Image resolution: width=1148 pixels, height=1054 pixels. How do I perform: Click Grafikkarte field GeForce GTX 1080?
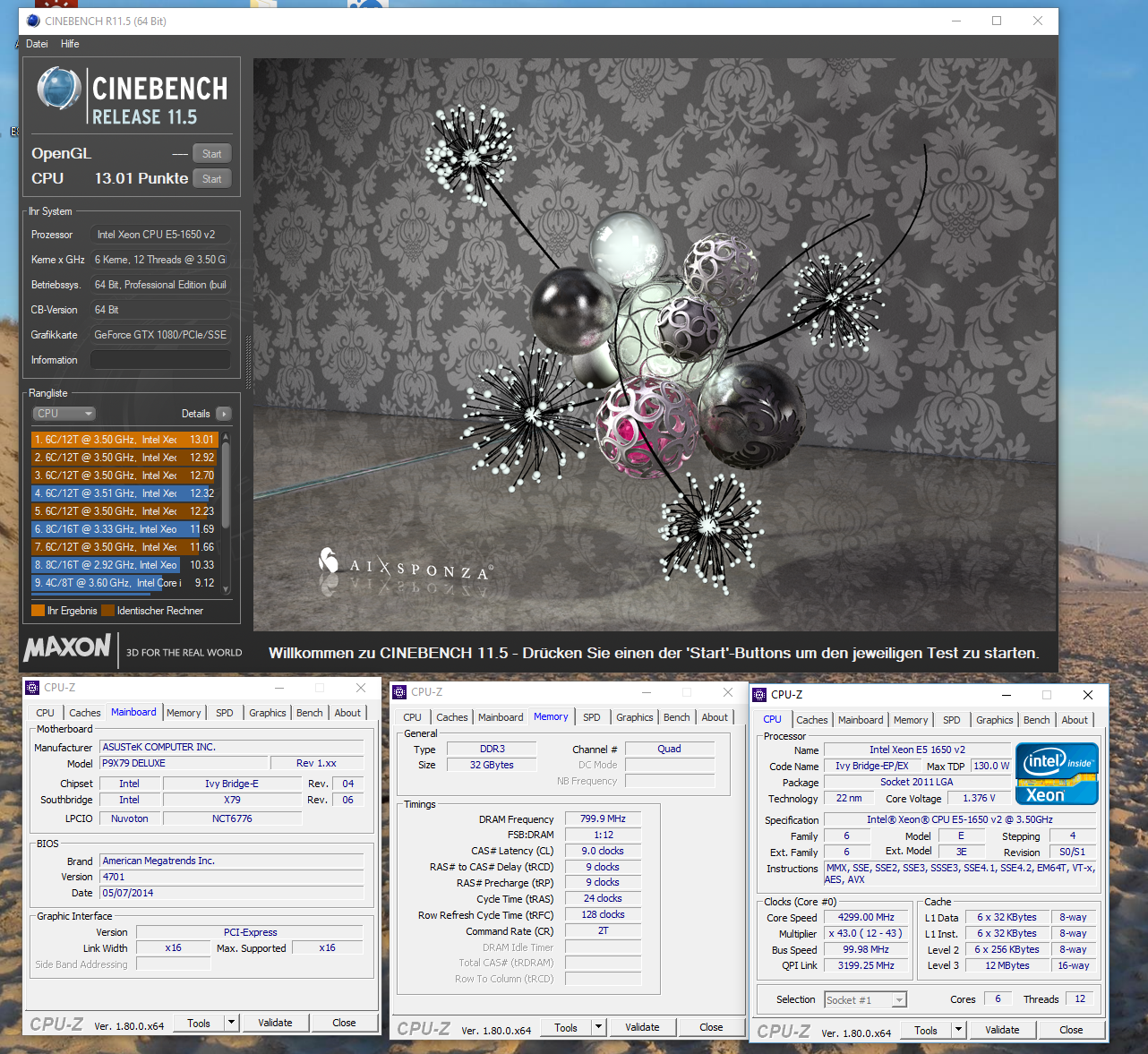point(160,335)
